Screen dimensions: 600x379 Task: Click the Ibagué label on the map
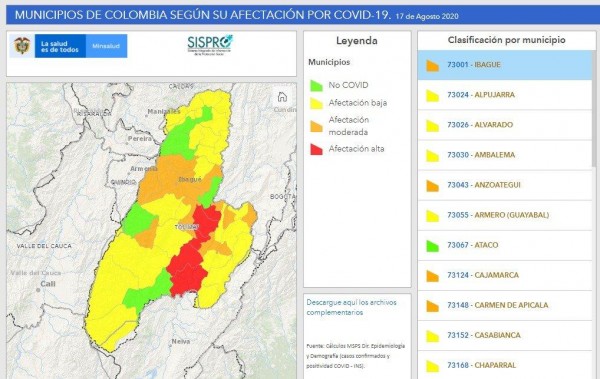pos(190,180)
